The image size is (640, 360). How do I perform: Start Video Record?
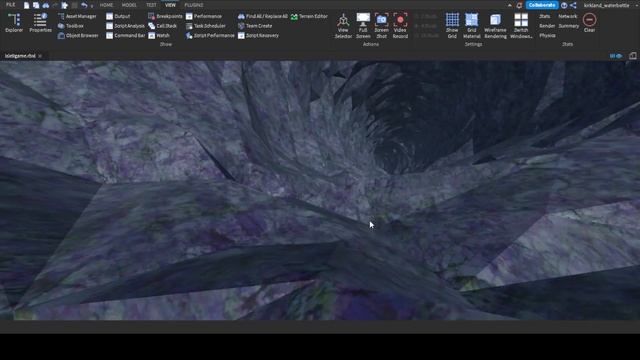pyautogui.click(x=400, y=26)
